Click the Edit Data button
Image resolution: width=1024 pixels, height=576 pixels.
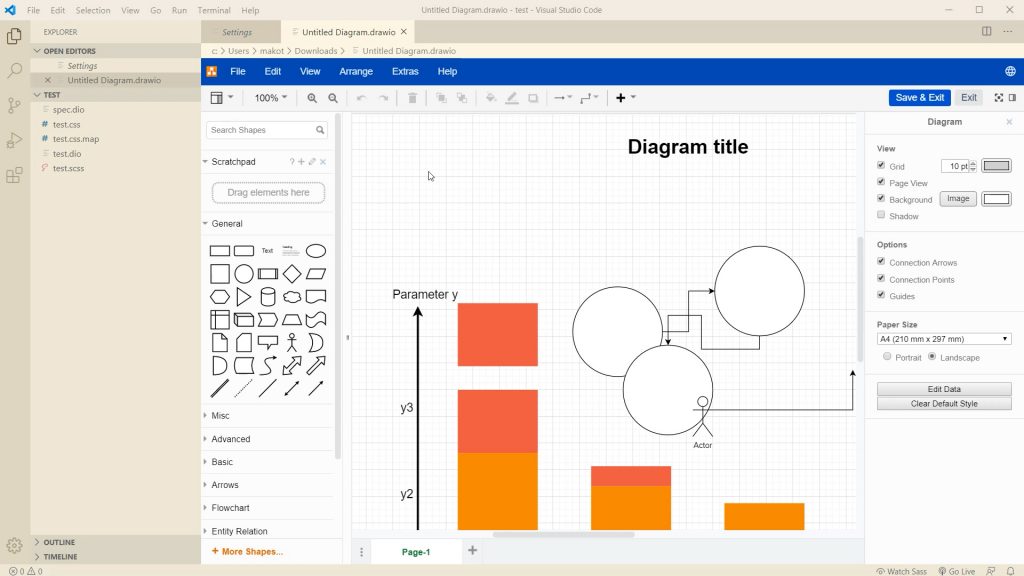tap(943, 389)
